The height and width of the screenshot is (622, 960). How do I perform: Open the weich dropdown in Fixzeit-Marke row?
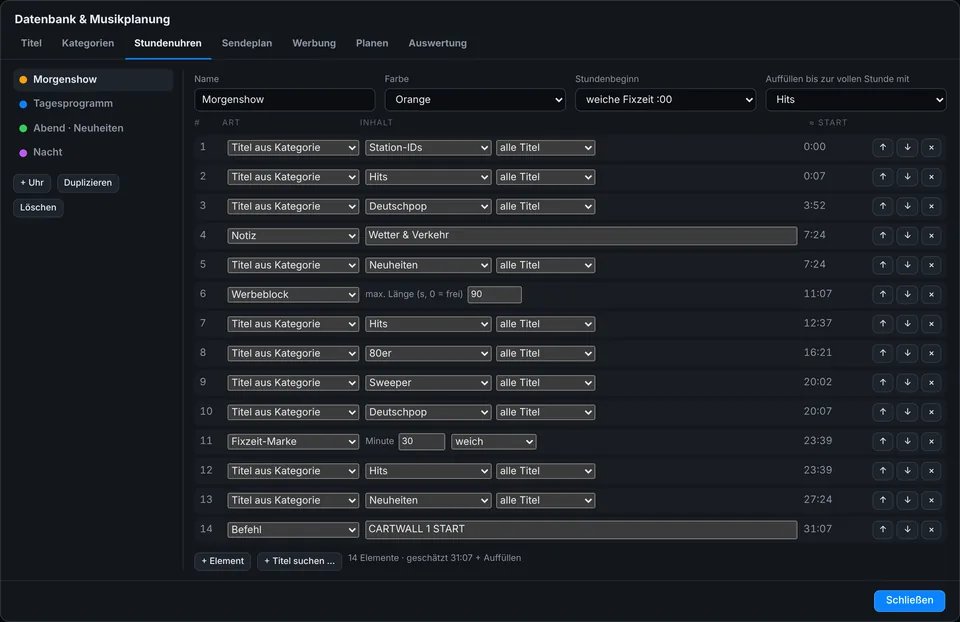click(493, 441)
